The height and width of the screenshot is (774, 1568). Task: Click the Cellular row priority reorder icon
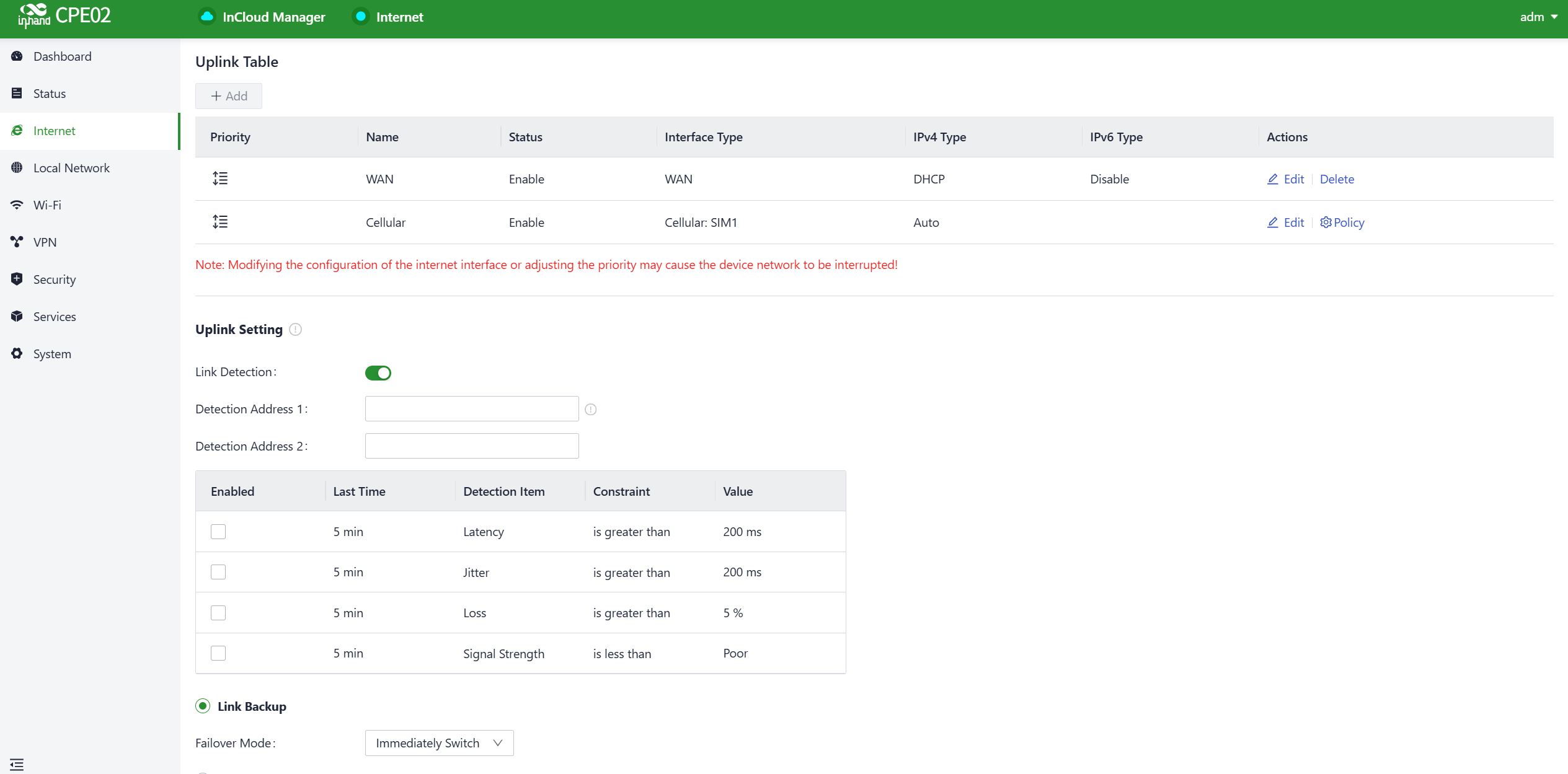220,222
